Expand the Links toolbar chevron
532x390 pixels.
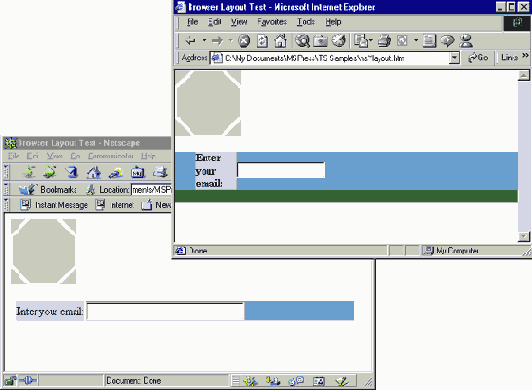tap(525, 55)
